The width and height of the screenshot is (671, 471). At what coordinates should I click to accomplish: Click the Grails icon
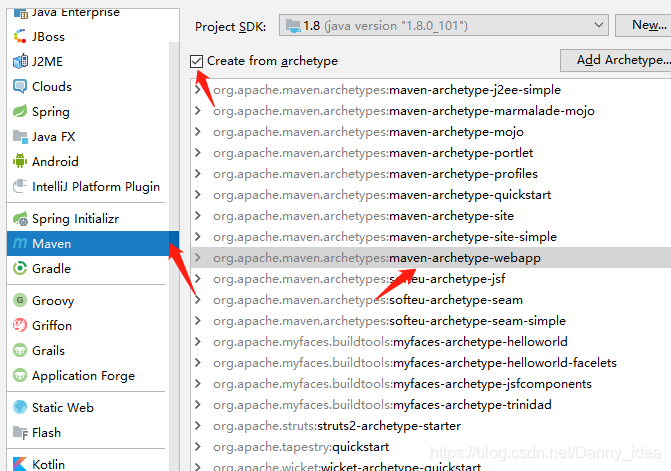(20, 350)
